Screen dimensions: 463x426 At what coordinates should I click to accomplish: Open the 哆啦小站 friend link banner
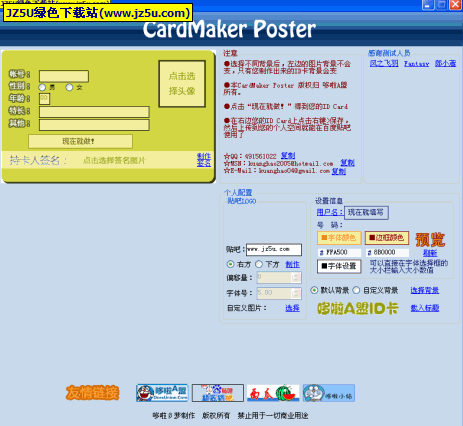click(329, 393)
